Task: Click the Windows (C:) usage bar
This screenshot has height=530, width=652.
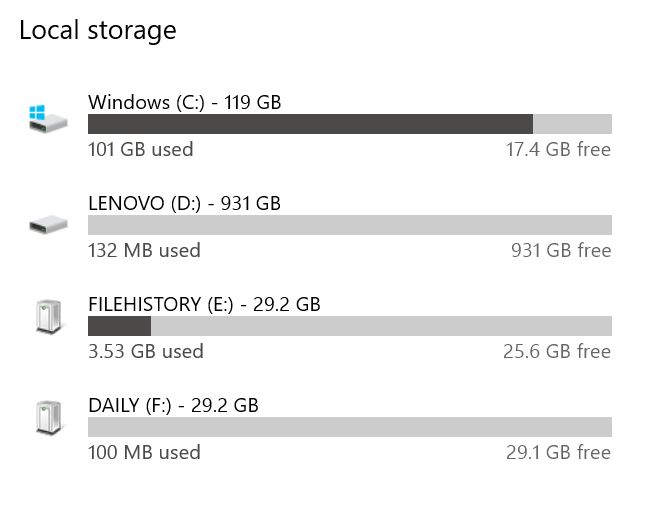Action: tap(349, 124)
